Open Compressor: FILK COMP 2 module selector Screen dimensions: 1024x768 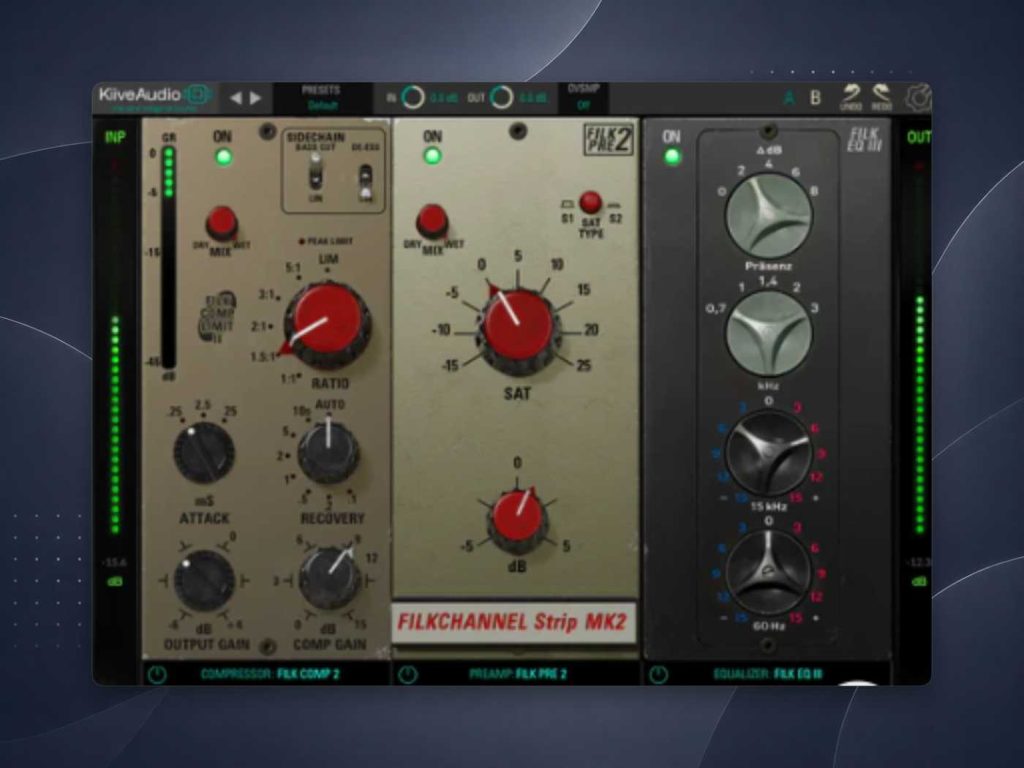click(270, 674)
